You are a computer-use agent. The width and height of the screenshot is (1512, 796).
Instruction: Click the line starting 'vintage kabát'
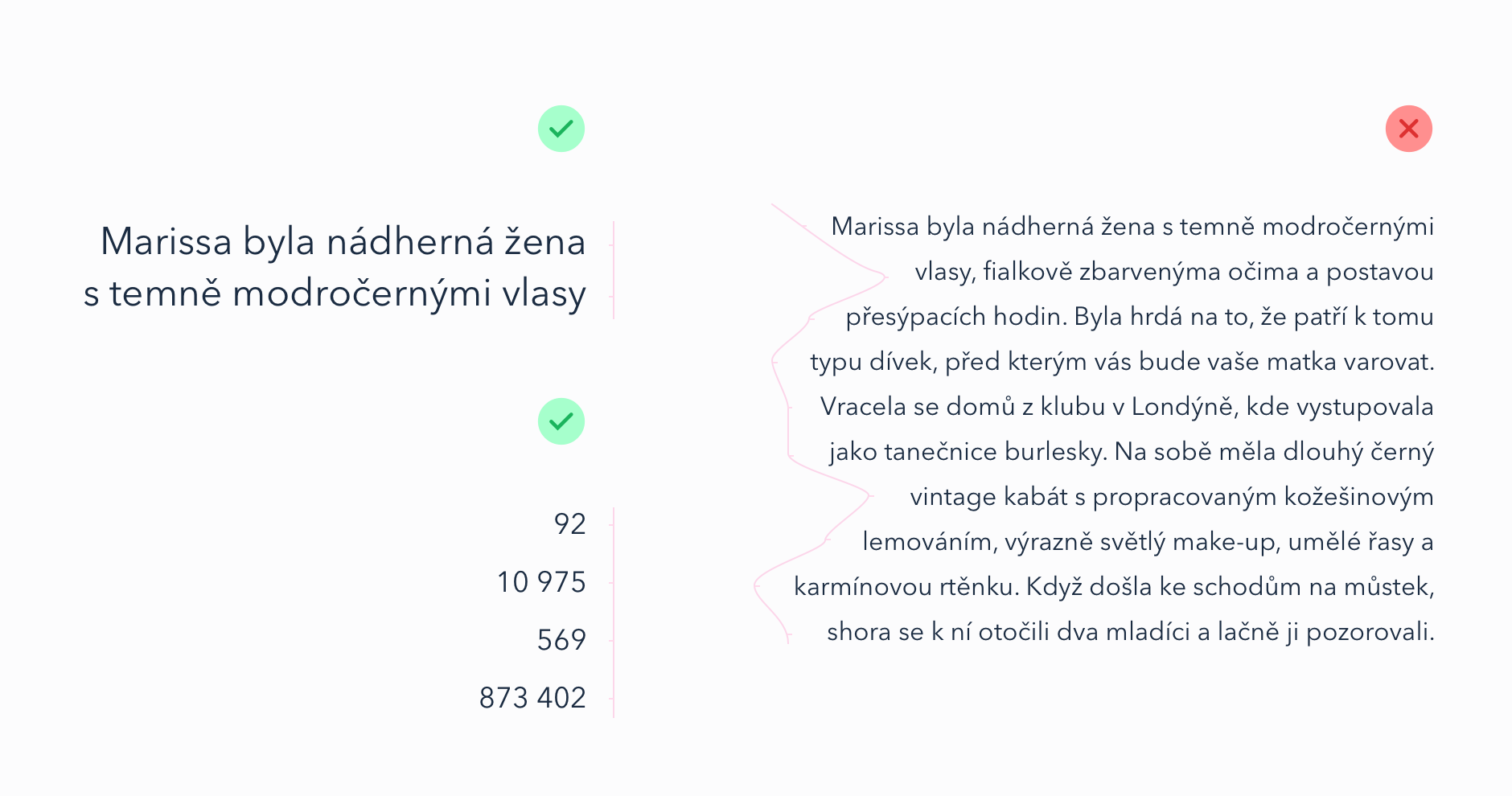click(x=1172, y=497)
